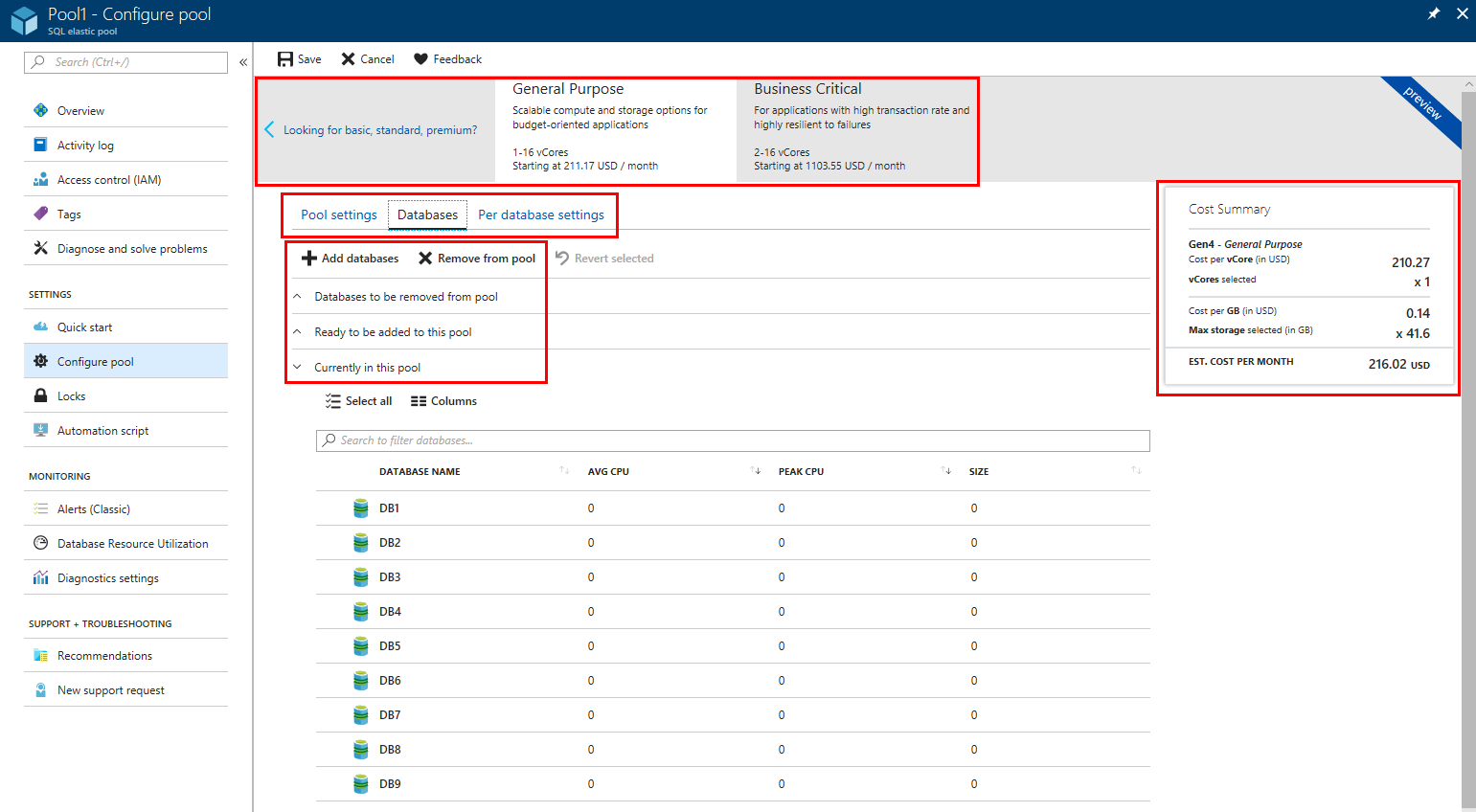Open Access control (IAM)

point(125,179)
